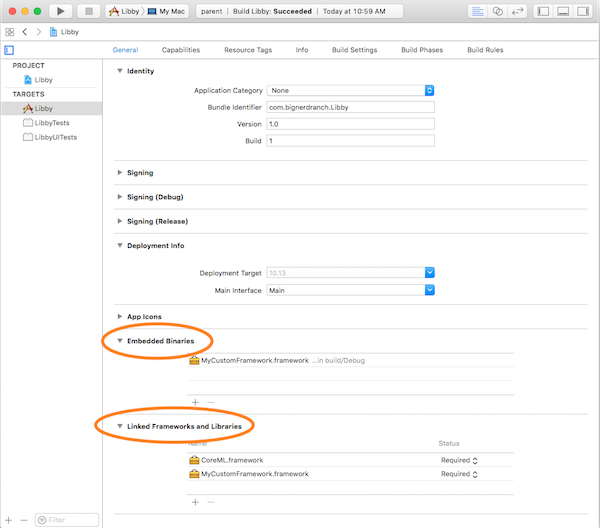Image resolution: width=600 pixels, height=528 pixels.
Task: Choose the Libby scheme selector
Action: pos(124,11)
